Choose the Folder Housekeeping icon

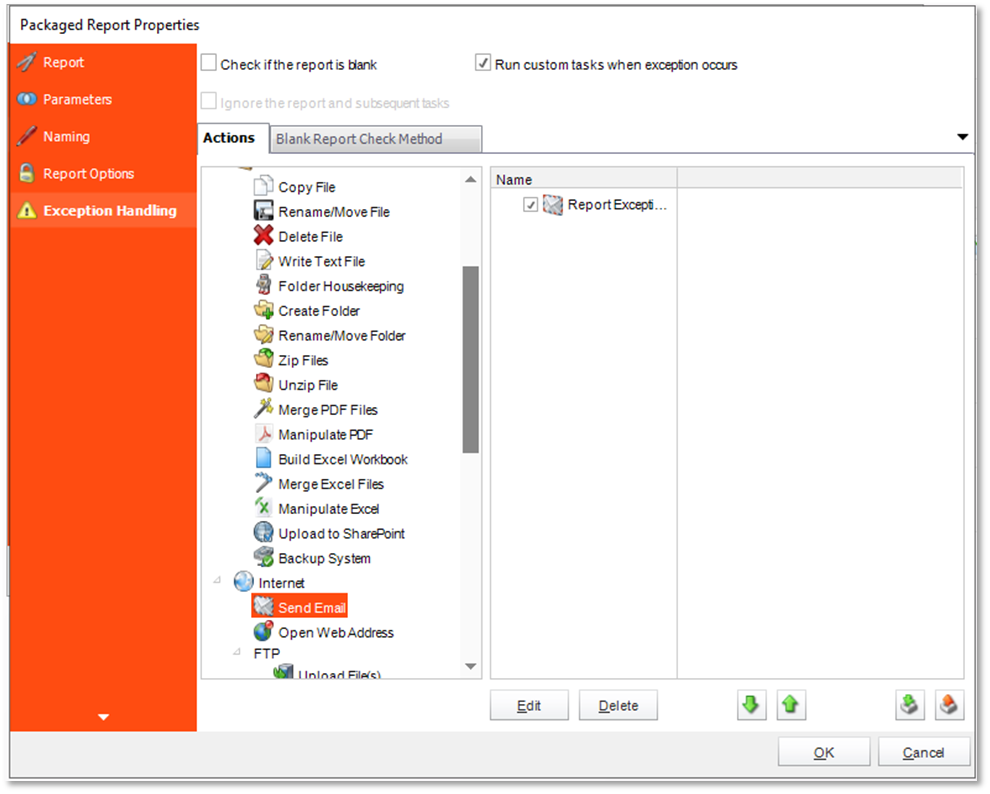(263, 285)
